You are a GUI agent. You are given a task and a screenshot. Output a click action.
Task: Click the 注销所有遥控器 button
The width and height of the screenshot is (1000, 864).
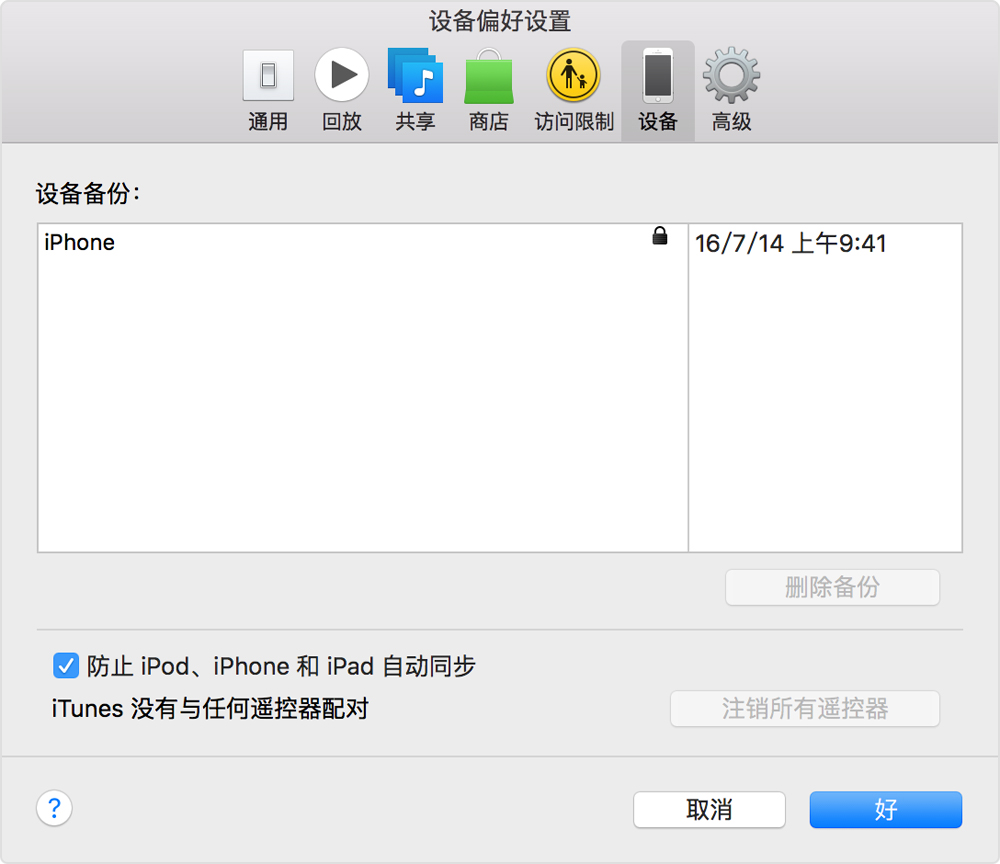click(x=805, y=708)
